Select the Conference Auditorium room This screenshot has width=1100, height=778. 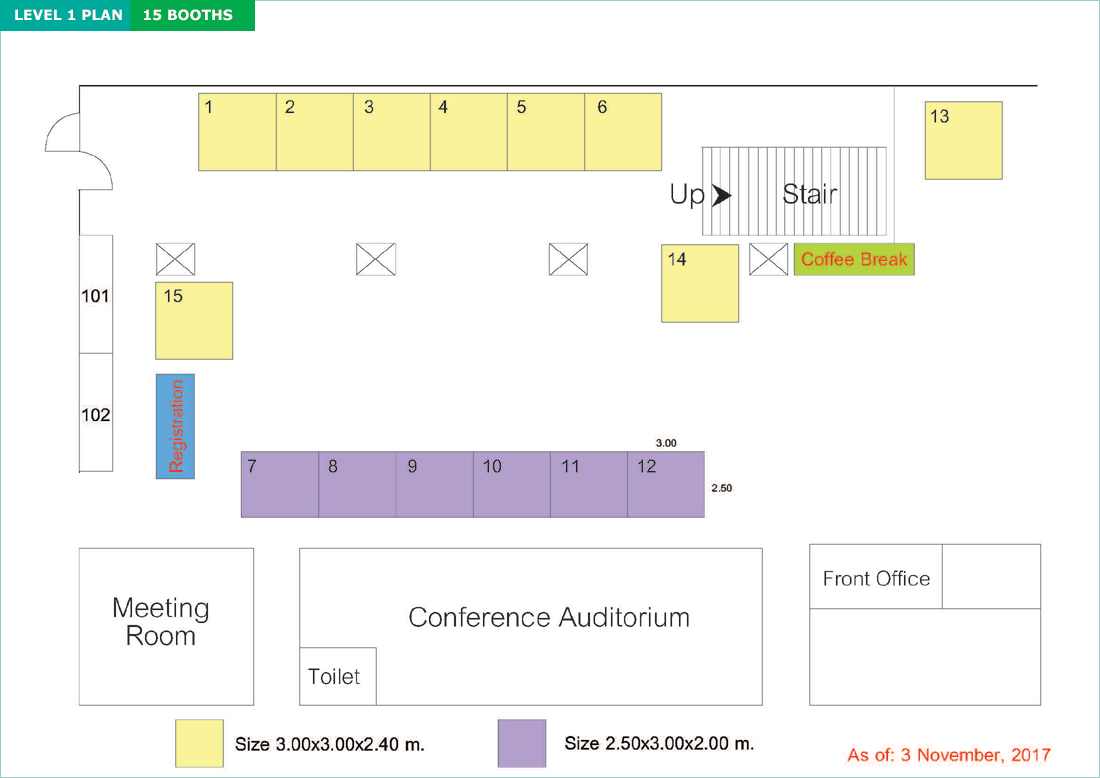click(531, 626)
